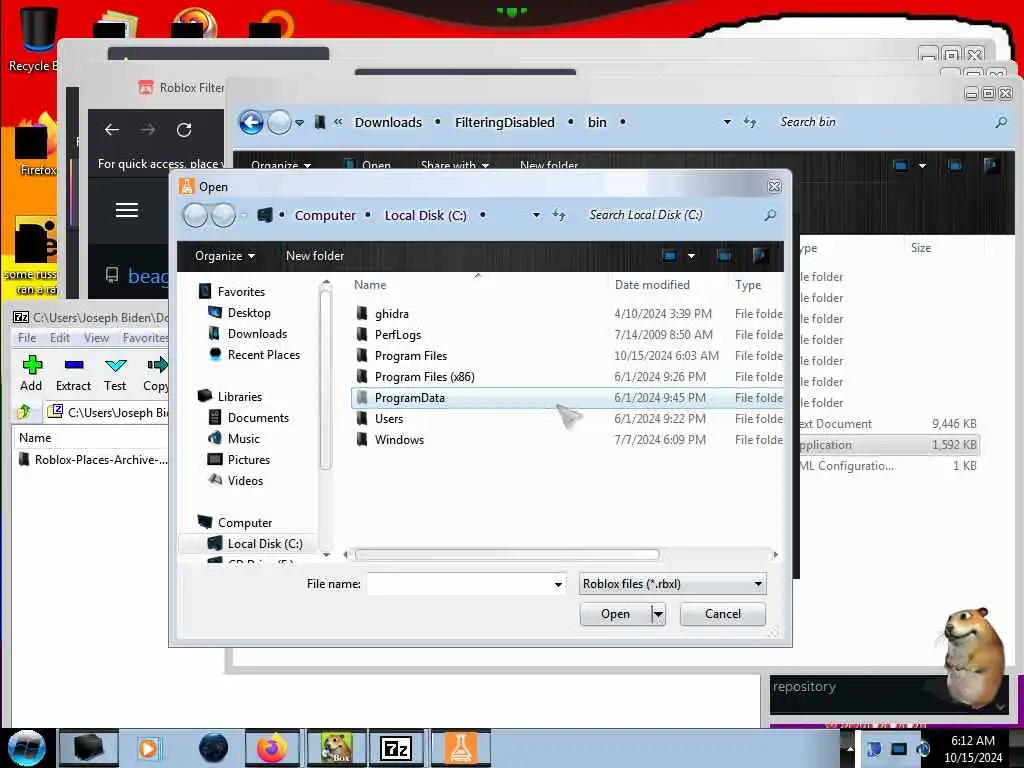Screen dimensions: 1024x768
Task: Select Local Disk (C:) in sidebar tree
Action: [264, 543]
